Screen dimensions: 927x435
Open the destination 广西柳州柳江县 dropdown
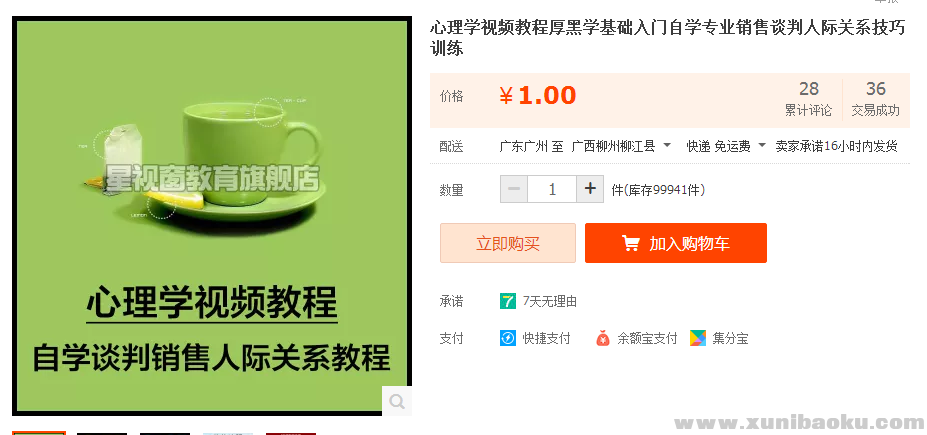pos(621,146)
